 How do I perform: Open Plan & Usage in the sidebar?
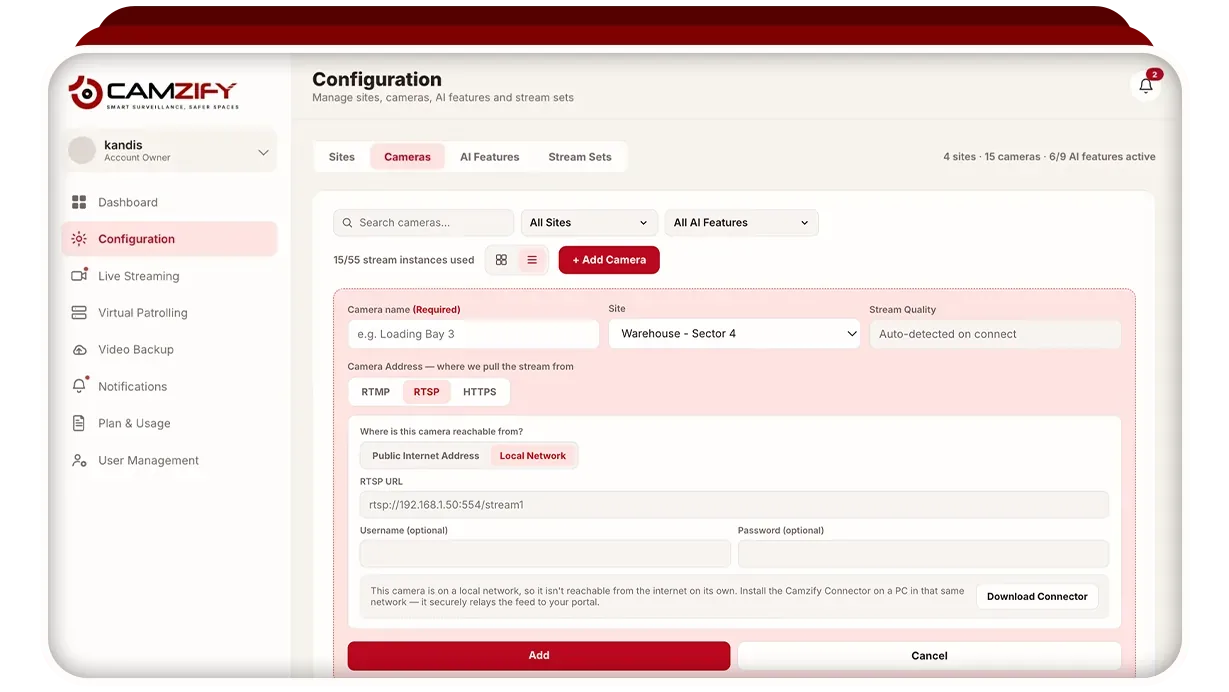[x=169, y=423]
